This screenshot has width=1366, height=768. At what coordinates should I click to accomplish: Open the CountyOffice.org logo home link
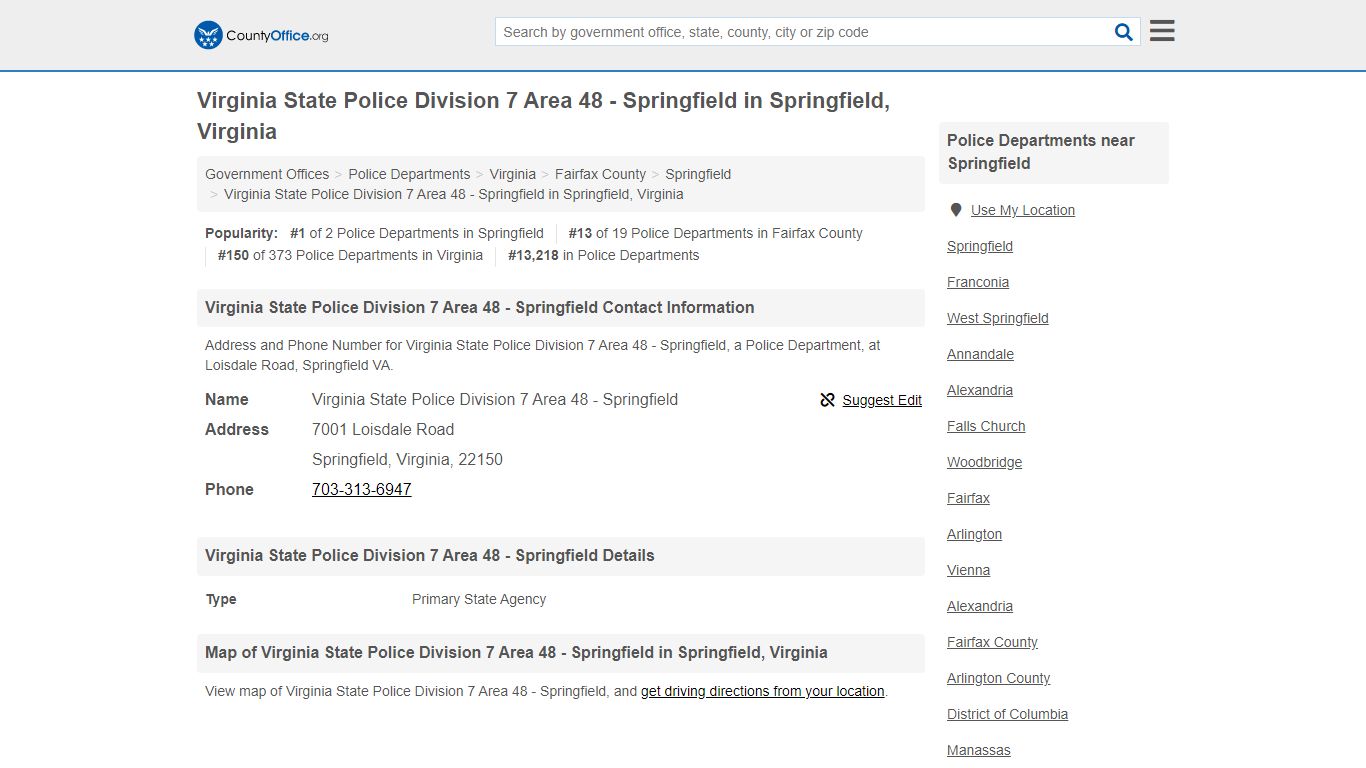click(x=261, y=35)
